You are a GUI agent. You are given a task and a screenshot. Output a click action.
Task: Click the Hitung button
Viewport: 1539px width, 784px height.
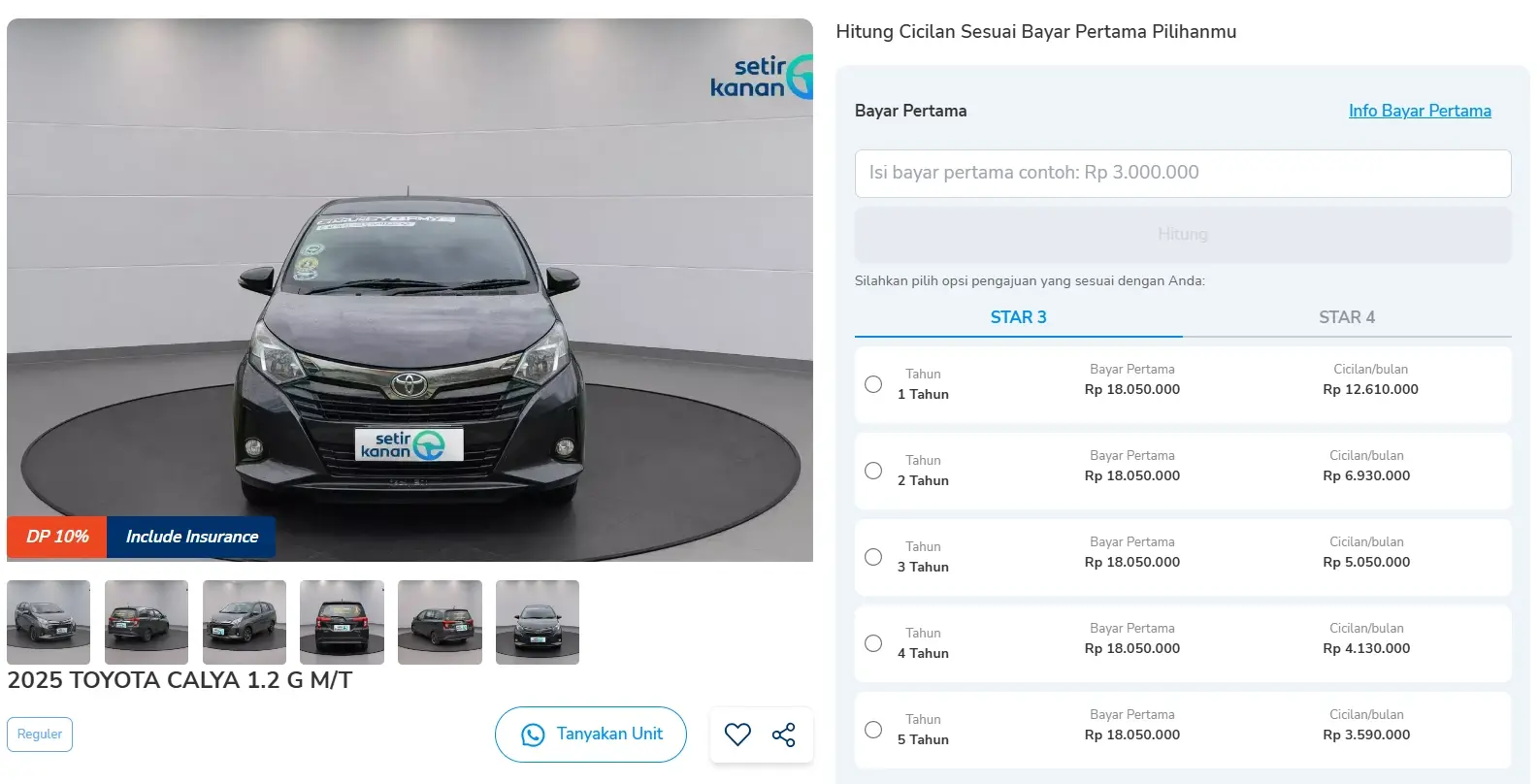(x=1183, y=234)
